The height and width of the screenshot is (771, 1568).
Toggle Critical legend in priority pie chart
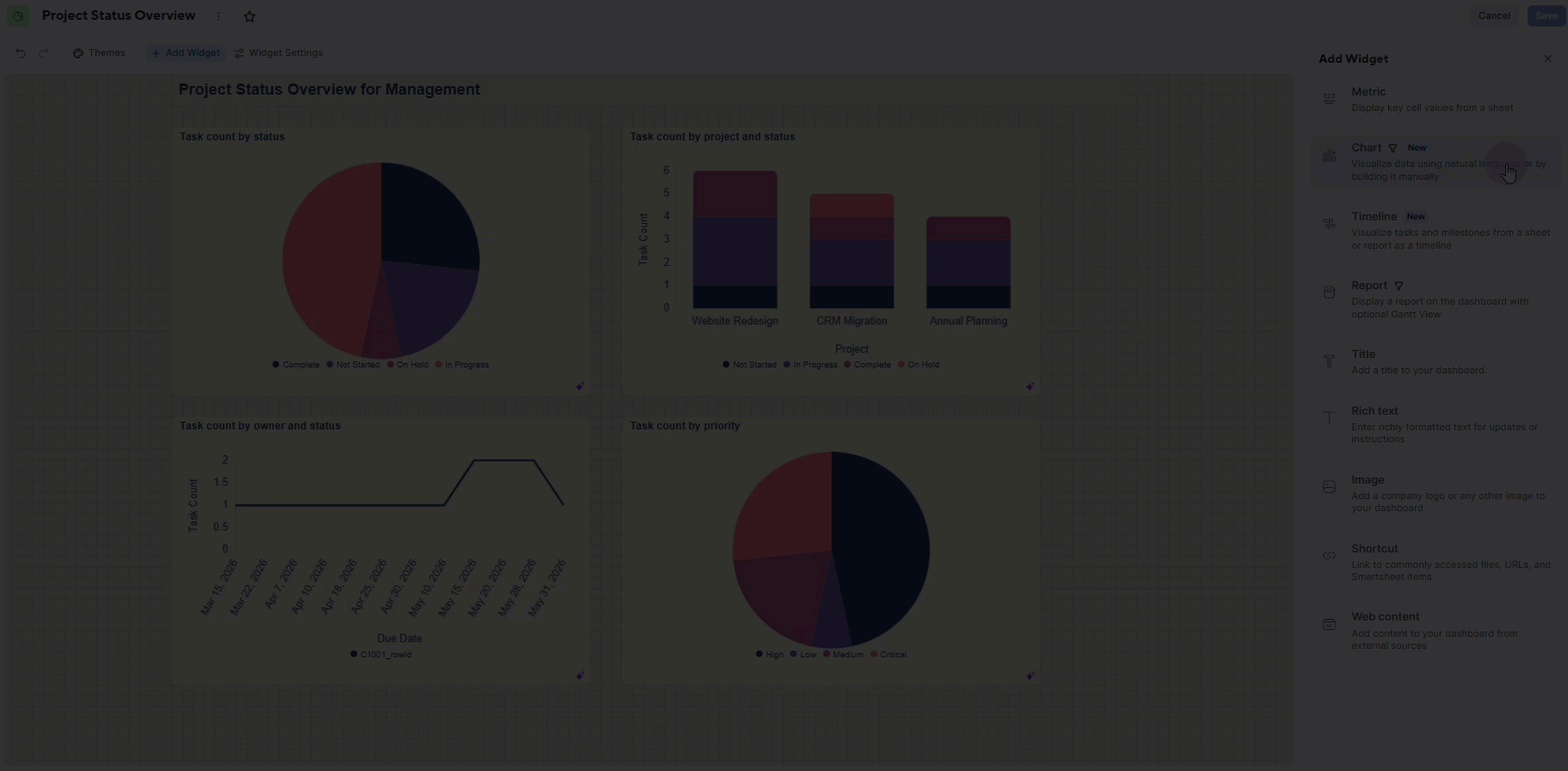click(888, 655)
